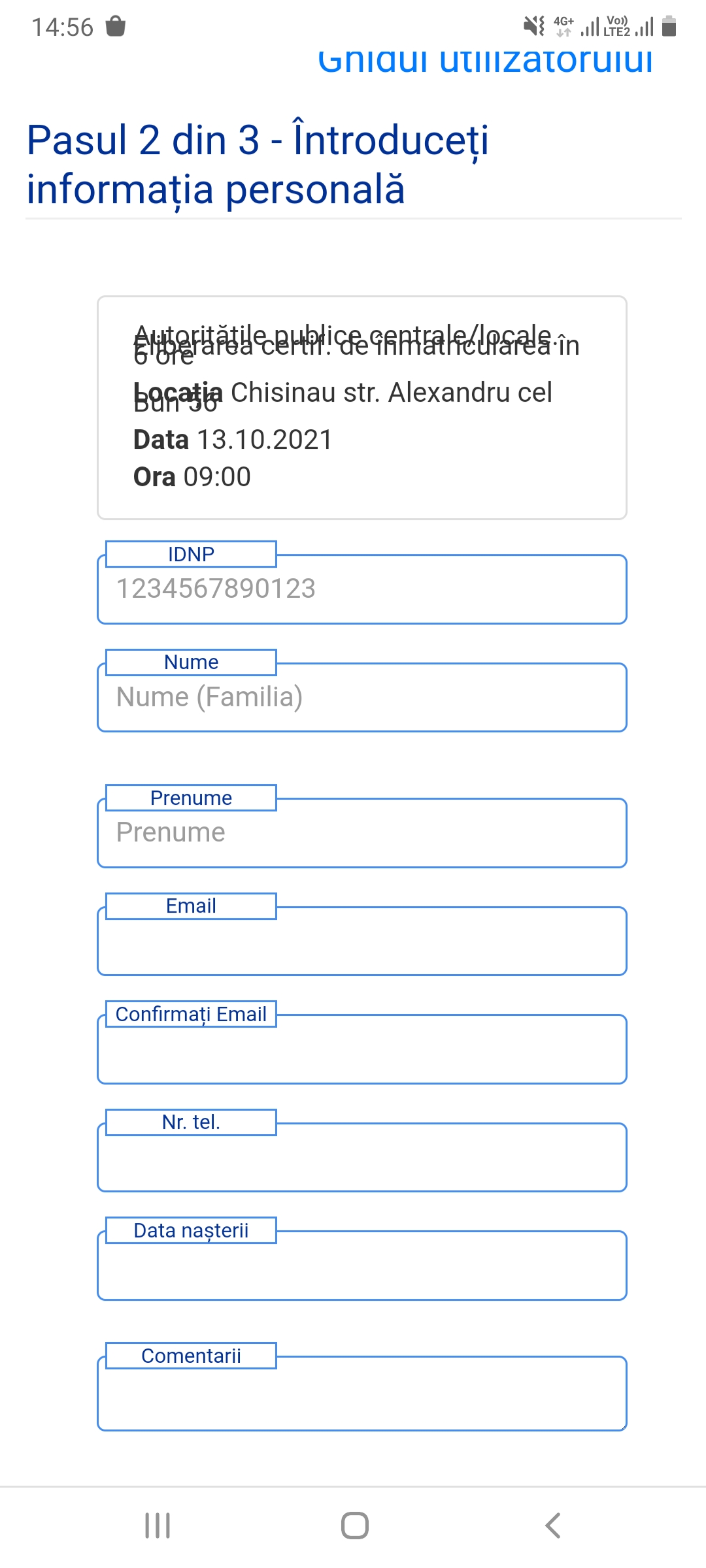Tap the Data 13.10.2021 appointment line
Viewport: 706px width, 1568px height.
233,440
